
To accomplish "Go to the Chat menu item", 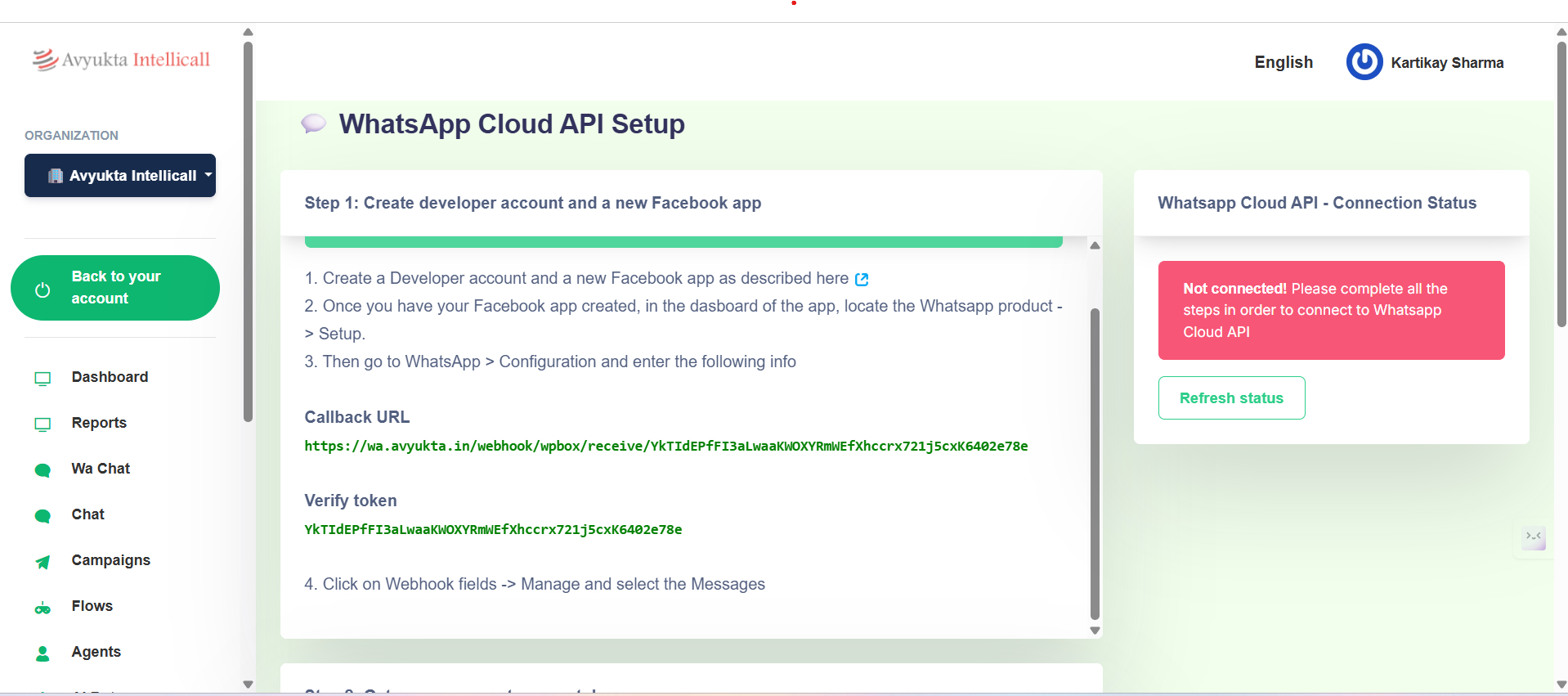I will [x=87, y=514].
